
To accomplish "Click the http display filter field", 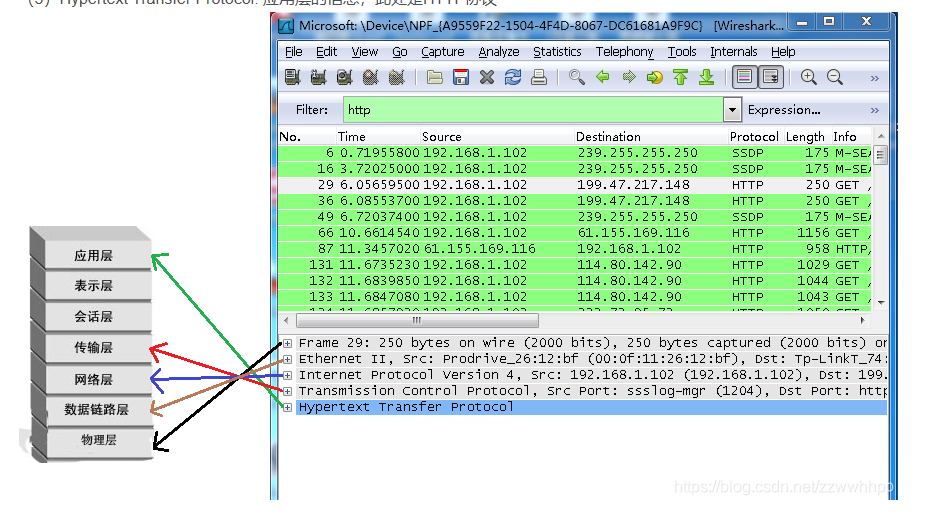I will 533,110.
